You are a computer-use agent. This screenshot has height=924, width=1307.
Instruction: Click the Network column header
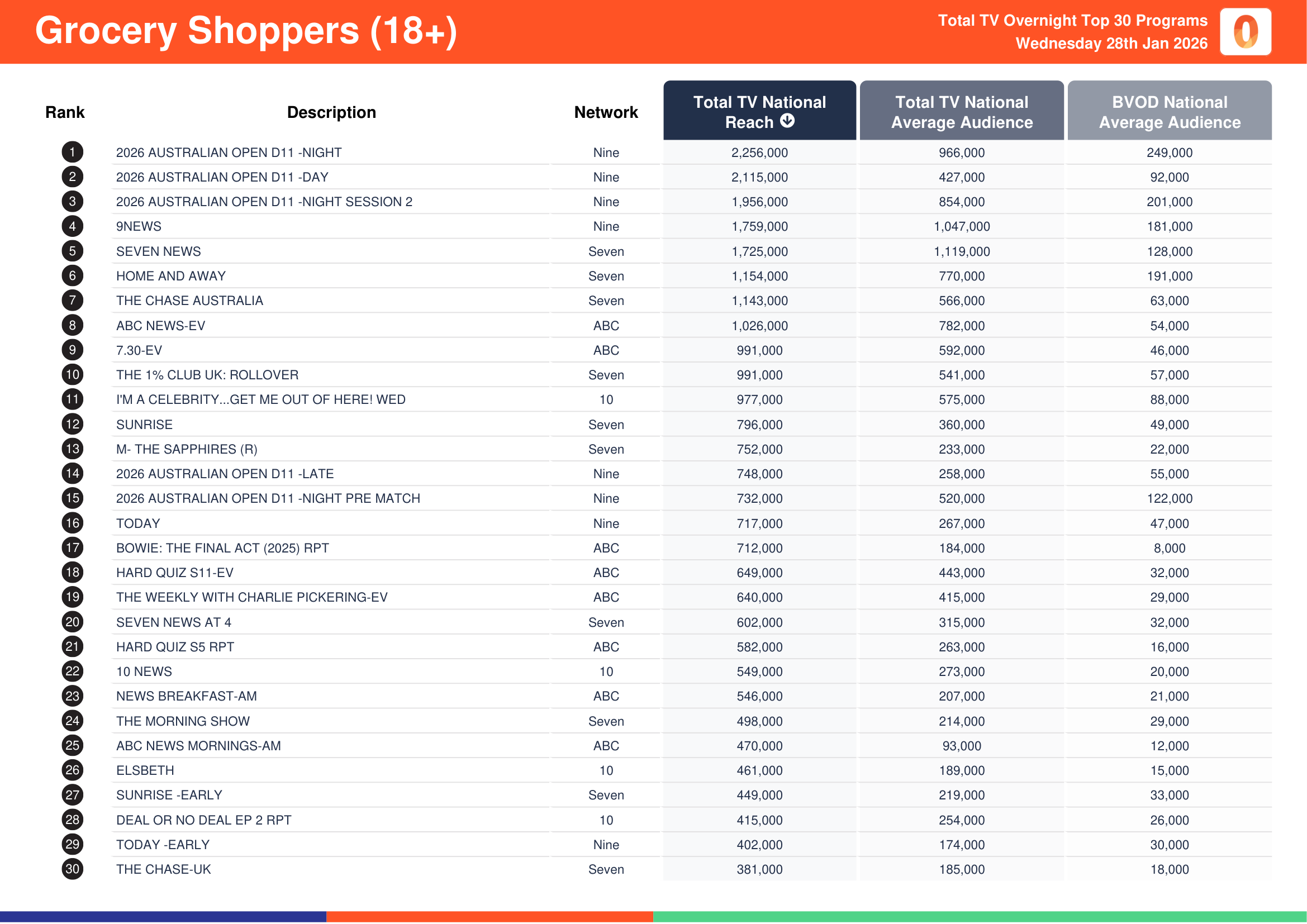pos(606,112)
